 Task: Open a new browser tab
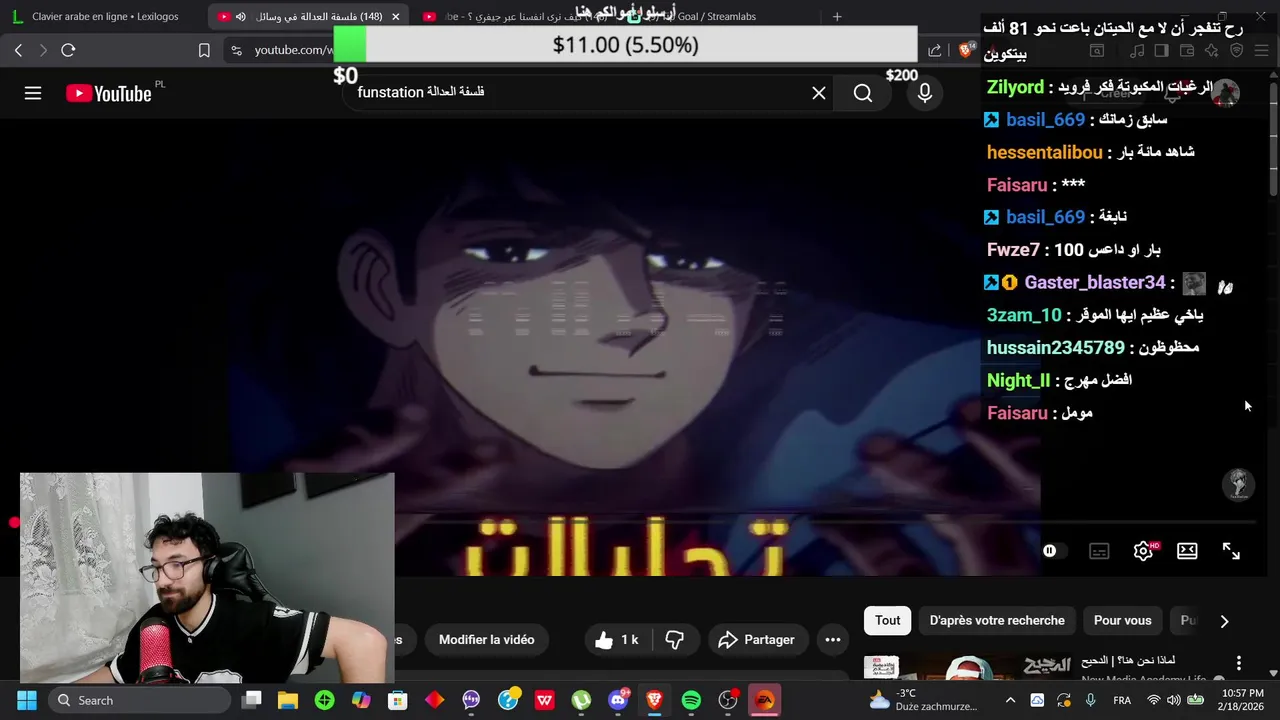point(837,16)
